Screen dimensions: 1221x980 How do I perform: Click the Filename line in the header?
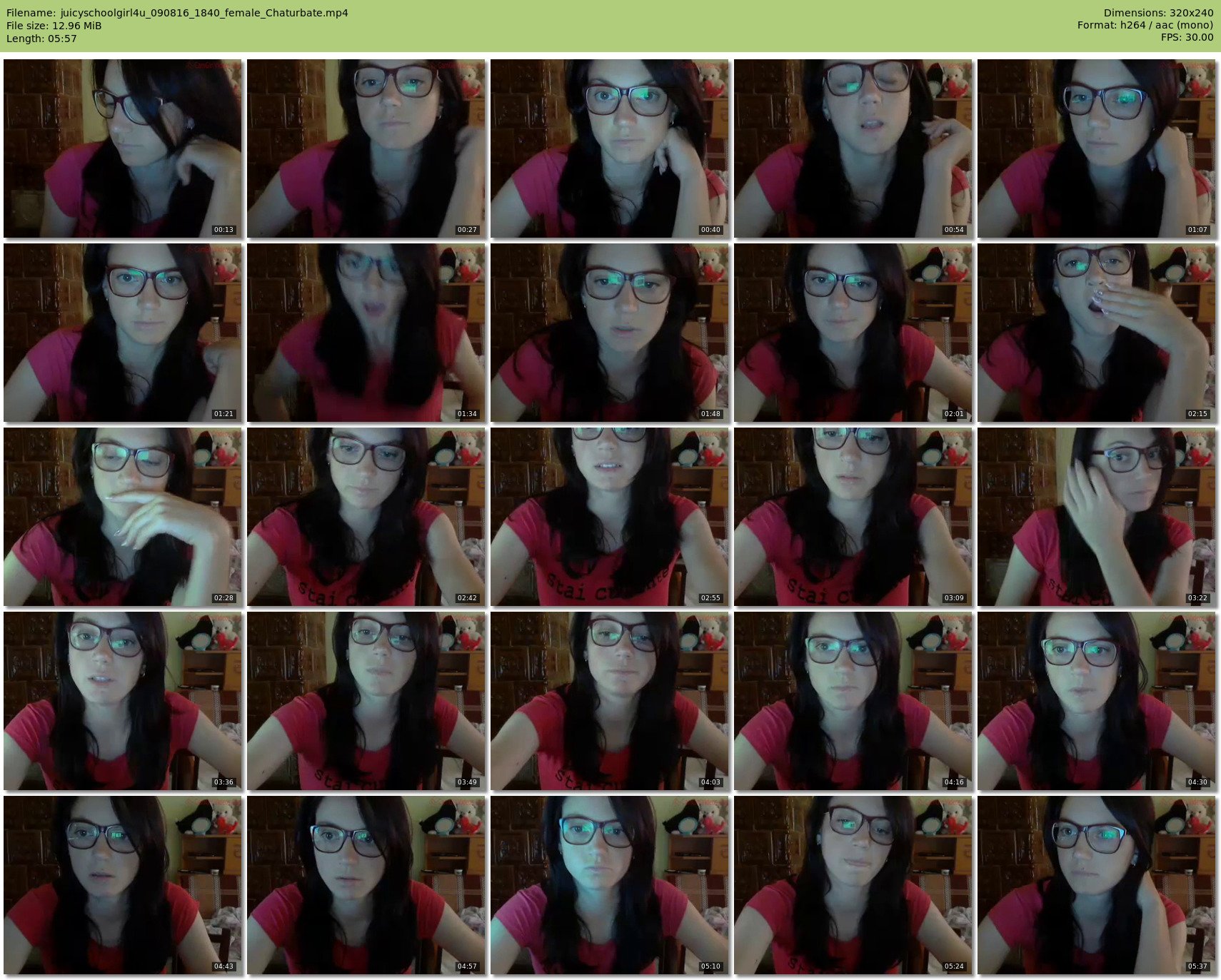177,13
